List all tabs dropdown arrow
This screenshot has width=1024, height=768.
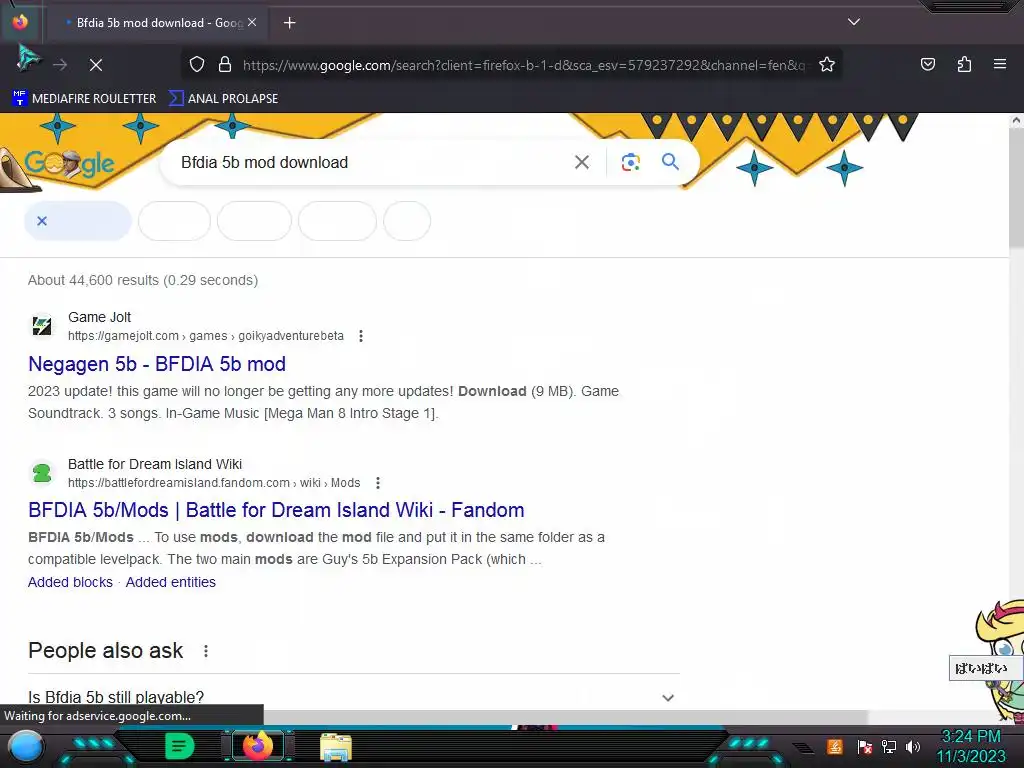854,22
